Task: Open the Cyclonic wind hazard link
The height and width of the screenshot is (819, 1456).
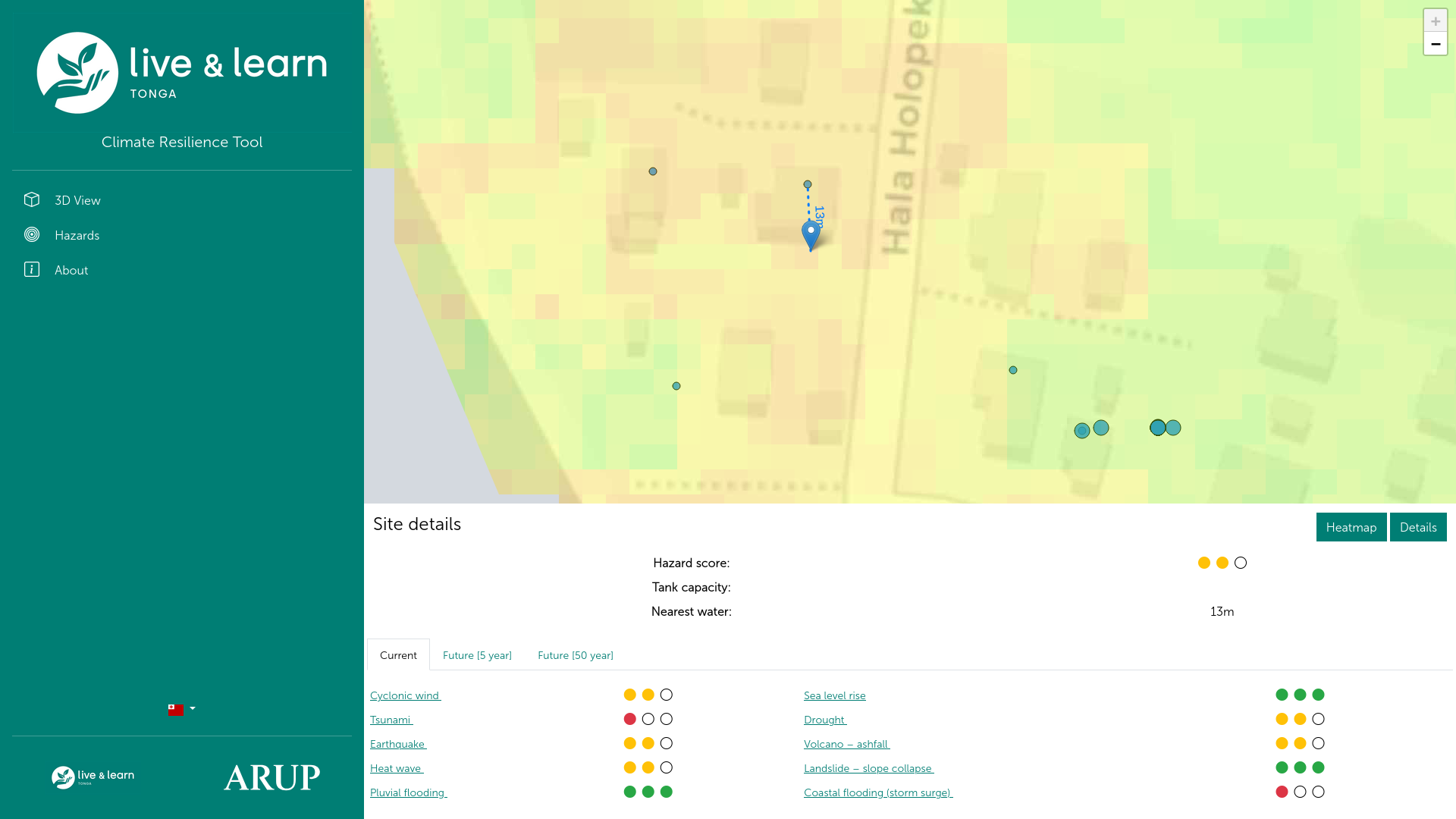Action: pyautogui.click(x=405, y=695)
